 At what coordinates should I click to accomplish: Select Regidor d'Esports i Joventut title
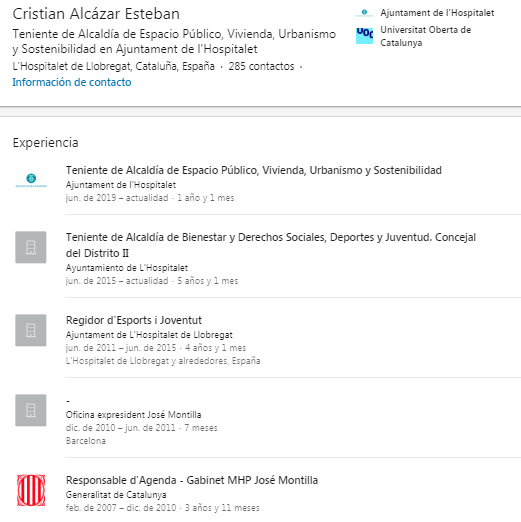[134, 320]
